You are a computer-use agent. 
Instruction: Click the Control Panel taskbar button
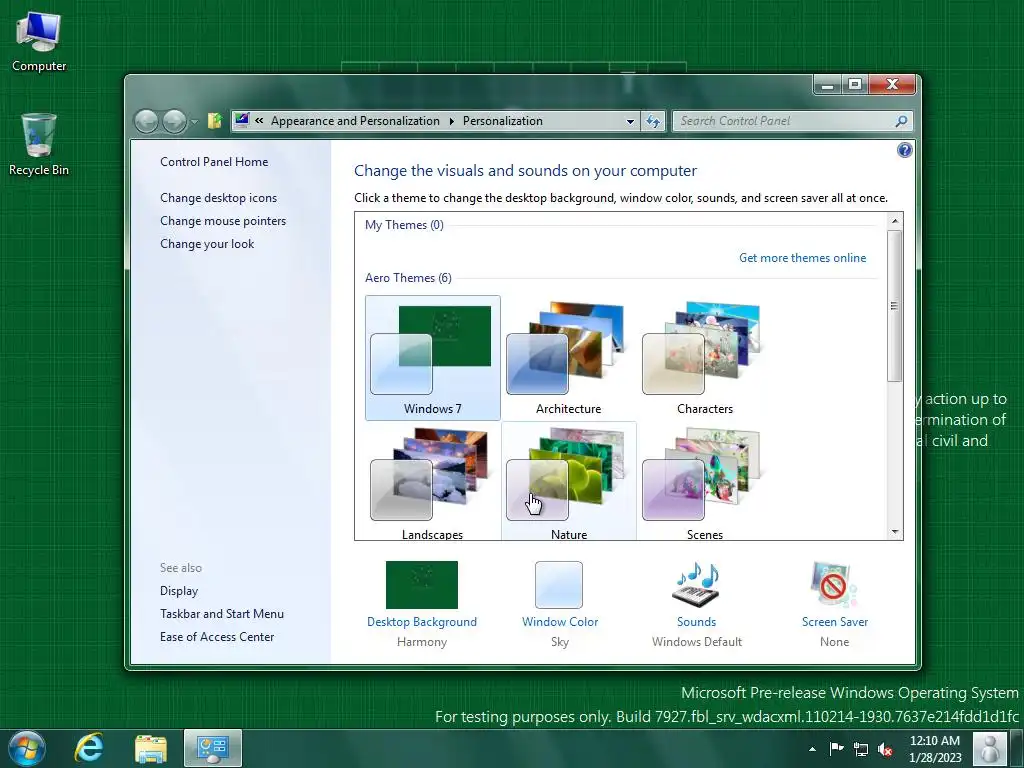(213, 748)
